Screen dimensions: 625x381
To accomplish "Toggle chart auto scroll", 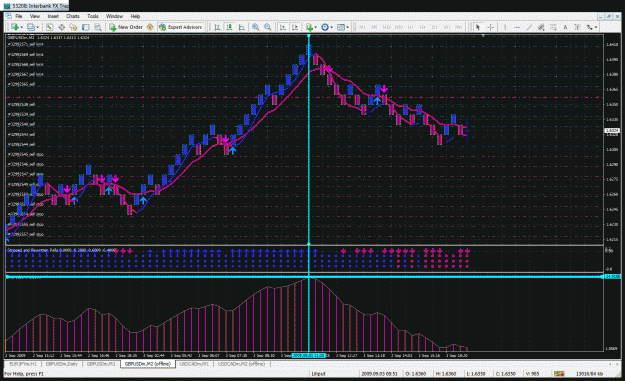I will pos(282,27).
